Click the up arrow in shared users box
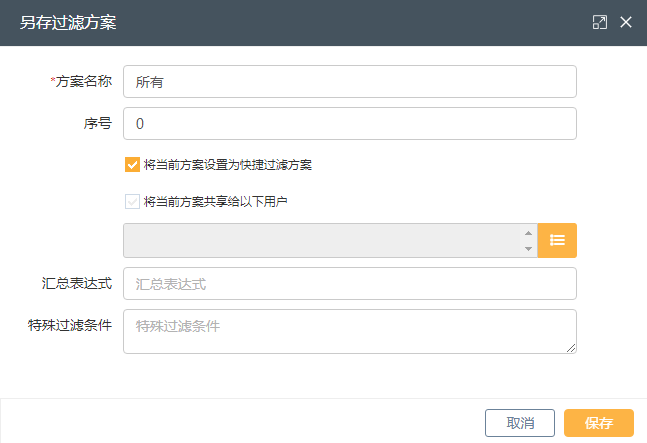 coord(528,233)
